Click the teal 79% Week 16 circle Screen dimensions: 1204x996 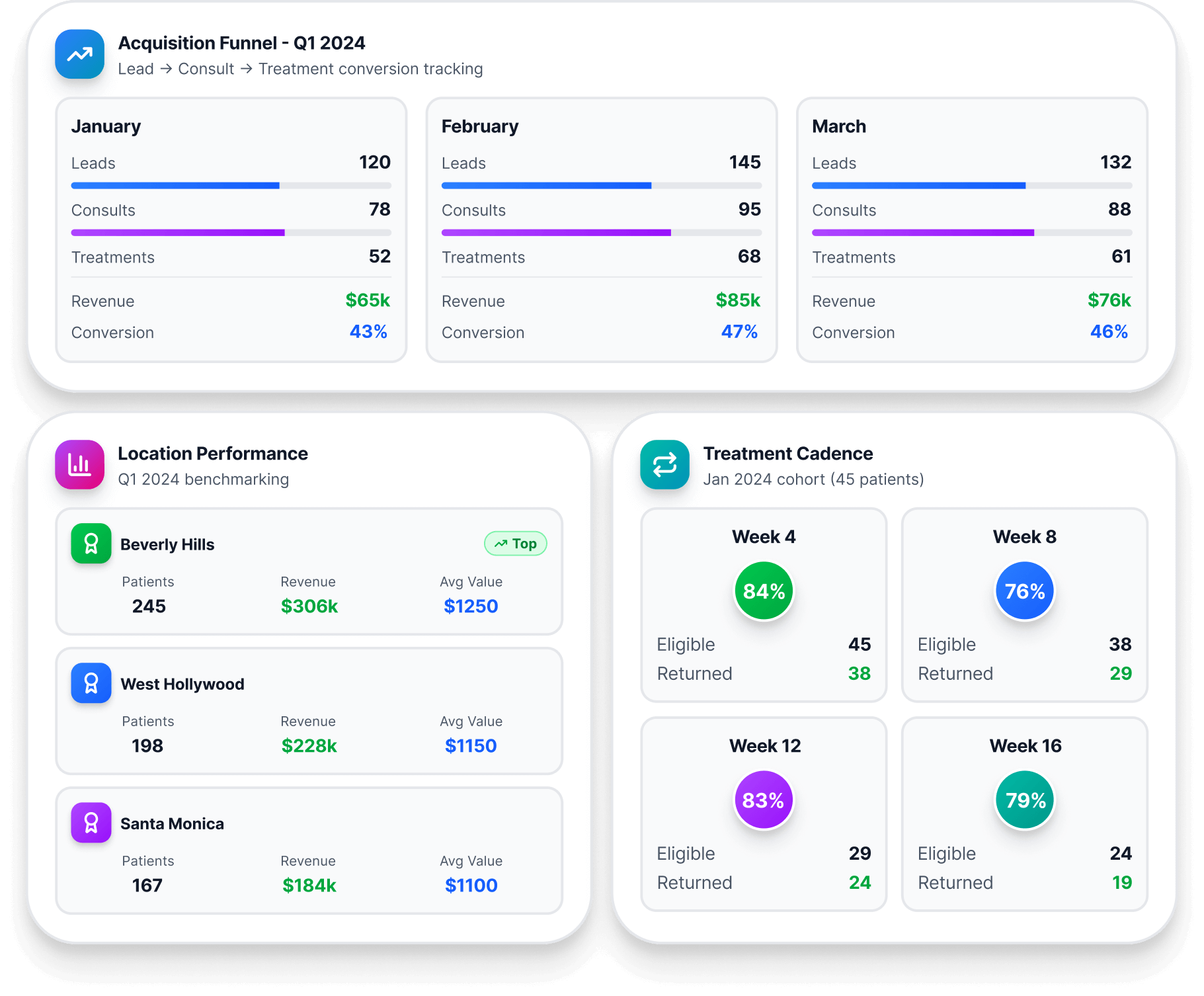(1024, 800)
